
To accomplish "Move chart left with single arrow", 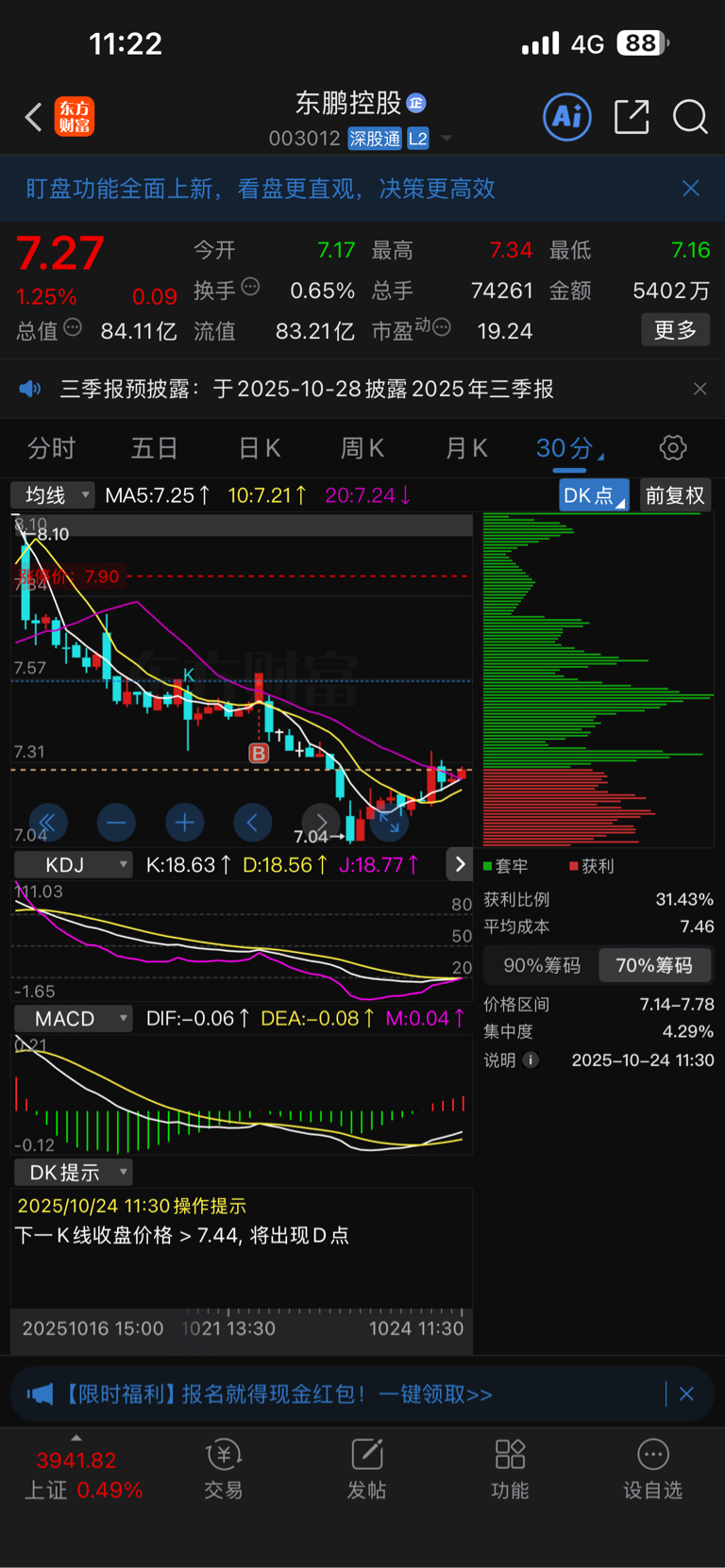I will pos(252,823).
